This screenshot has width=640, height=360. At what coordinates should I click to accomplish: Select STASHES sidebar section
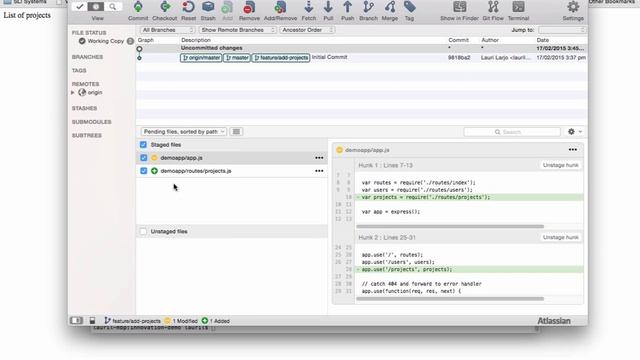(x=84, y=108)
